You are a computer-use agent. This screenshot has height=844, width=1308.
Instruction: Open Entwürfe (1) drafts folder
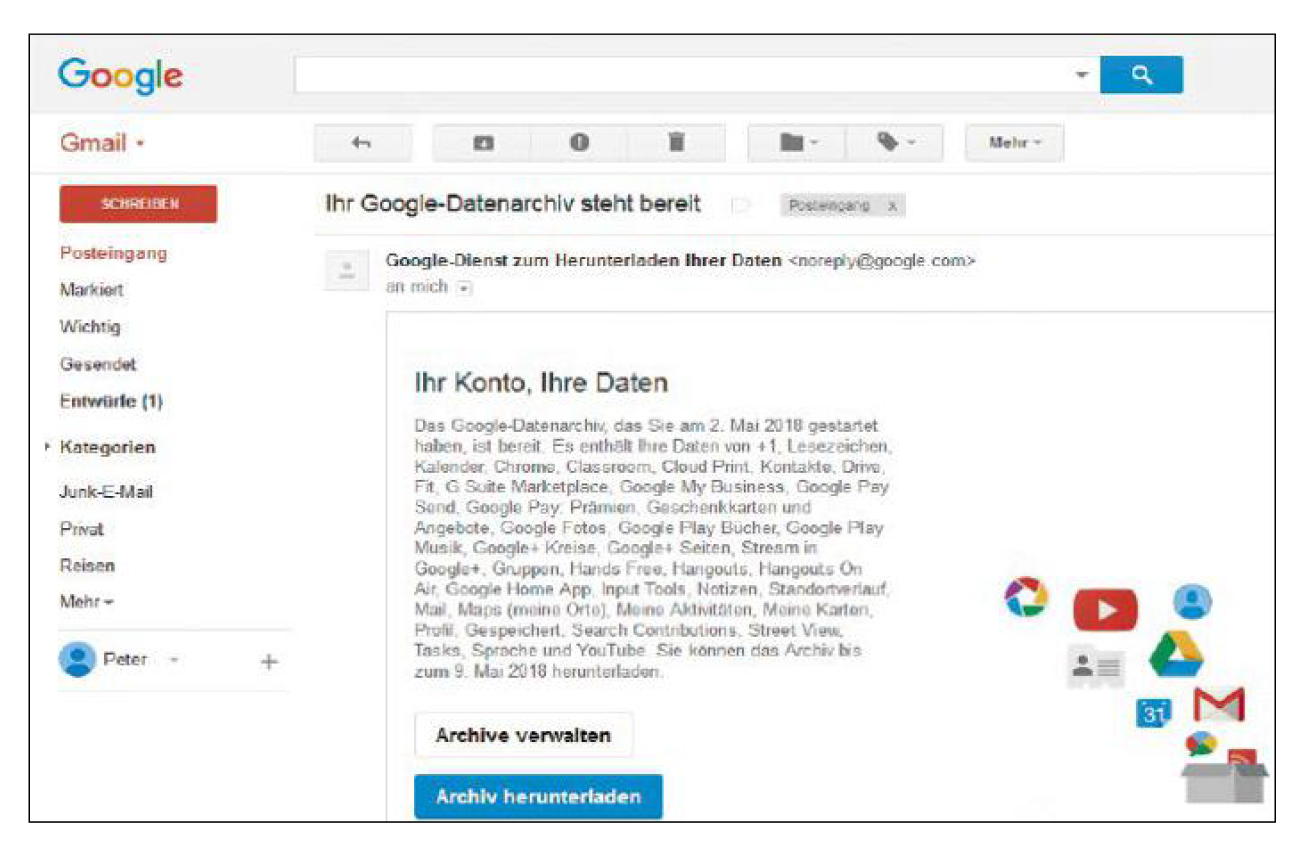pyautogui.click(x=111, y=402)
